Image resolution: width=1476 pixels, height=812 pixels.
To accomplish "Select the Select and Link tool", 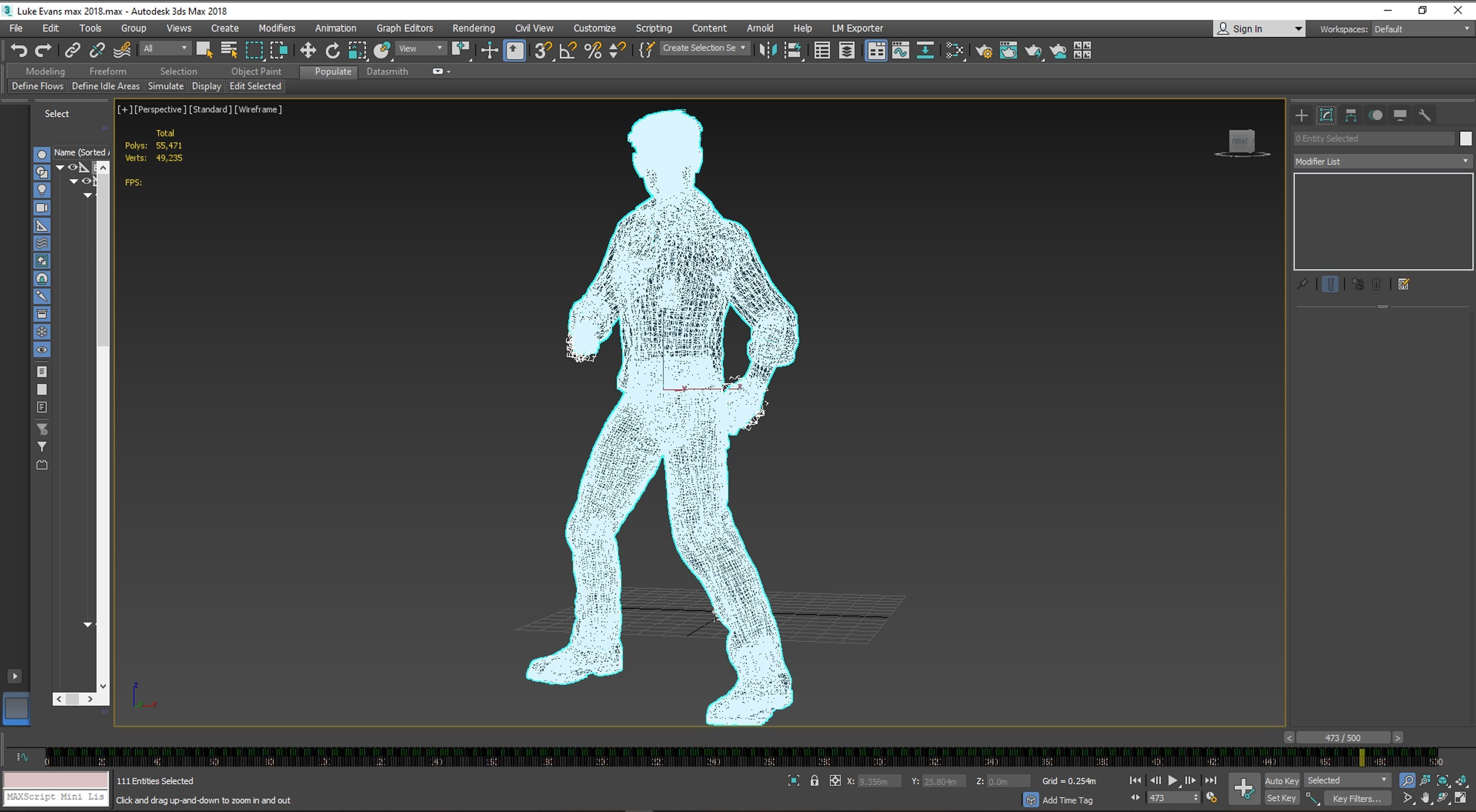I will [72, 50].
